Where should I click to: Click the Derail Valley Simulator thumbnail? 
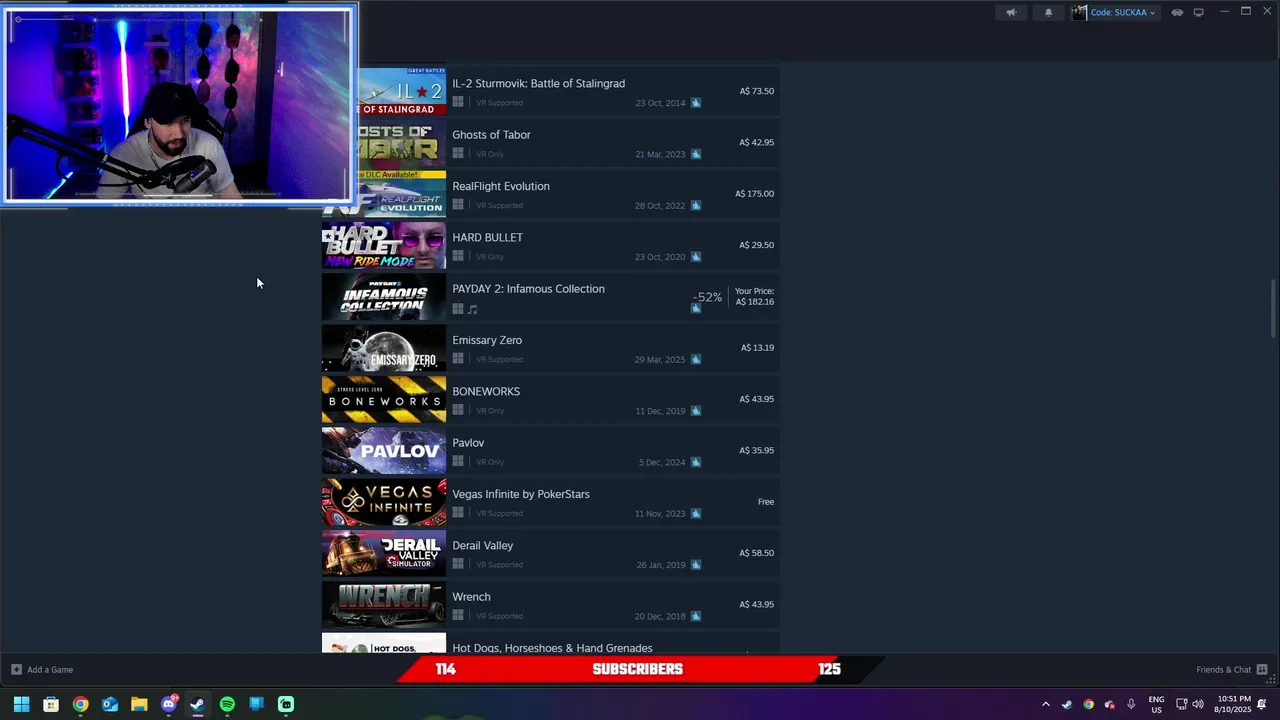(384, 553)
